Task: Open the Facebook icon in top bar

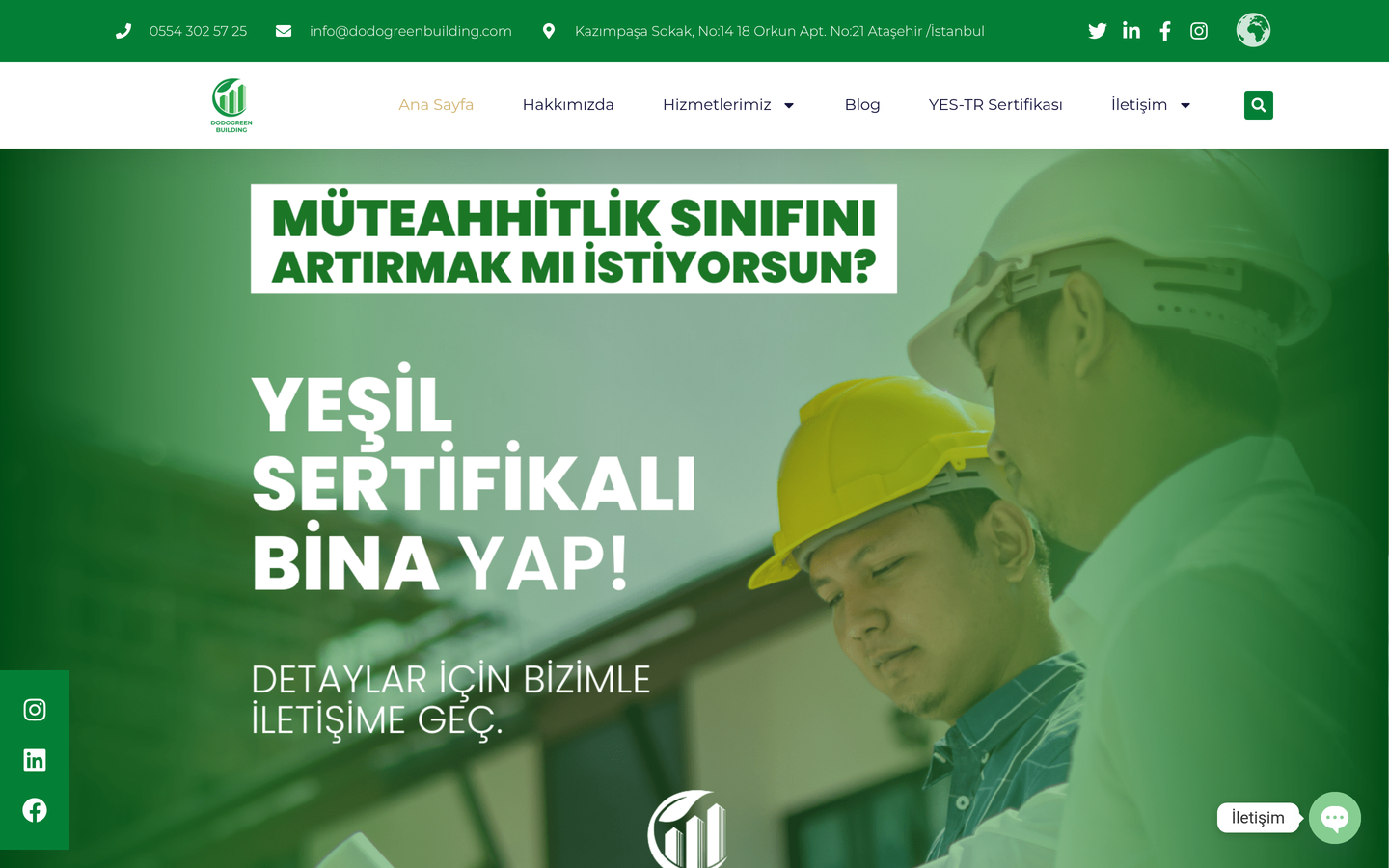Action: tap(1165, 31)
